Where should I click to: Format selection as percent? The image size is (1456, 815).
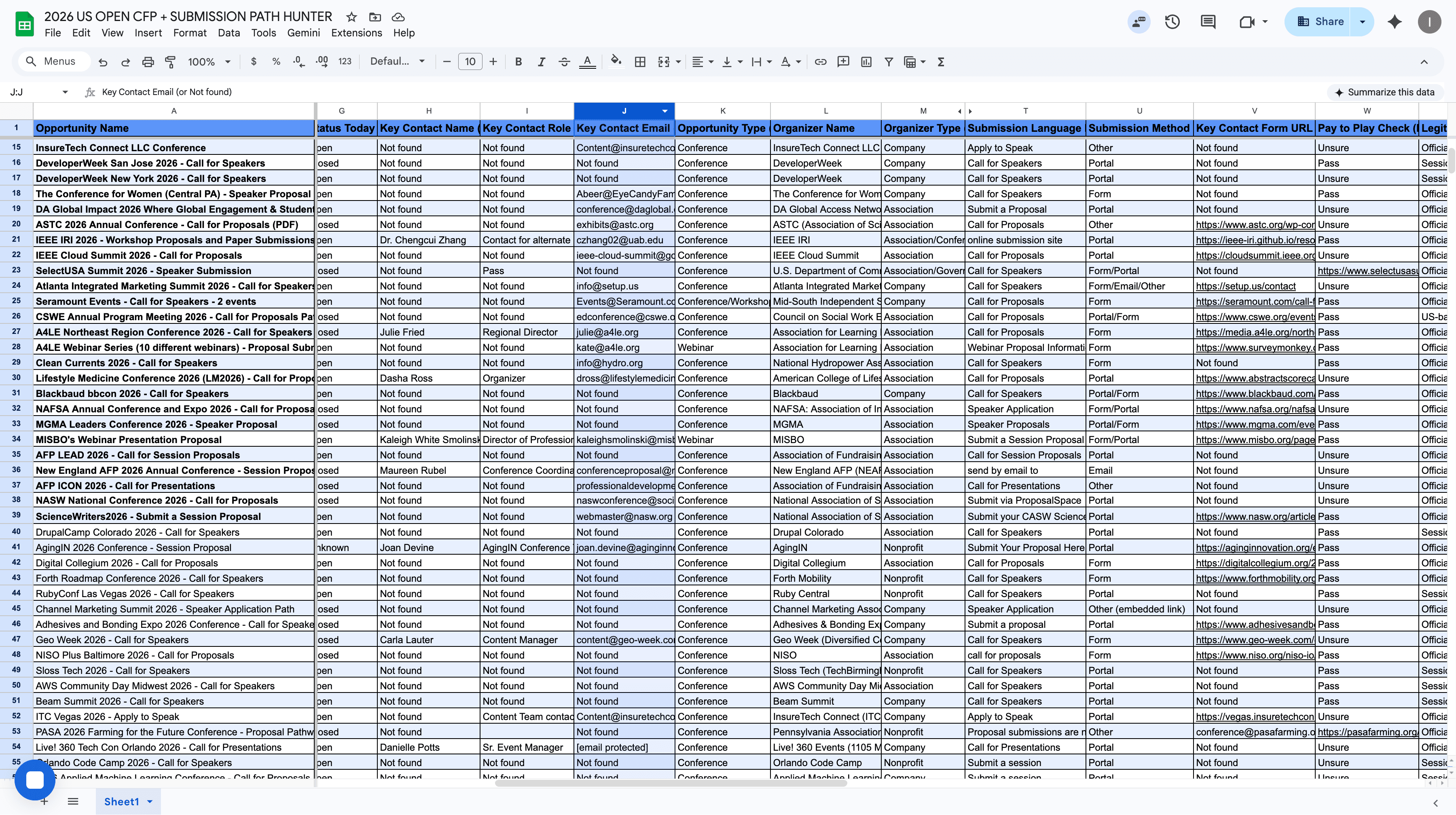tap(276, 62)
